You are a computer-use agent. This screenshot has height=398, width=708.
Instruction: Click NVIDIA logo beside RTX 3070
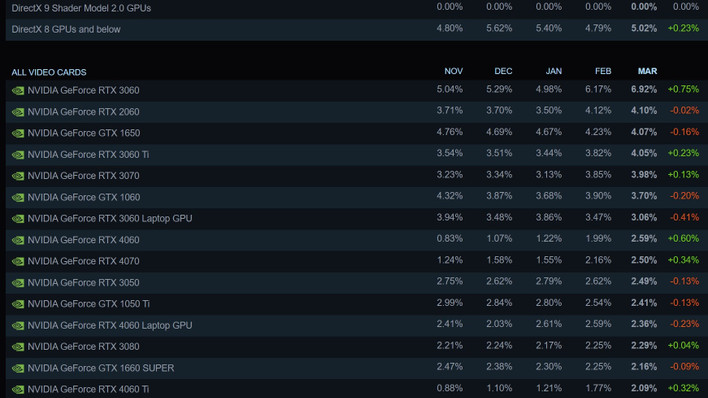click(18, 176)
